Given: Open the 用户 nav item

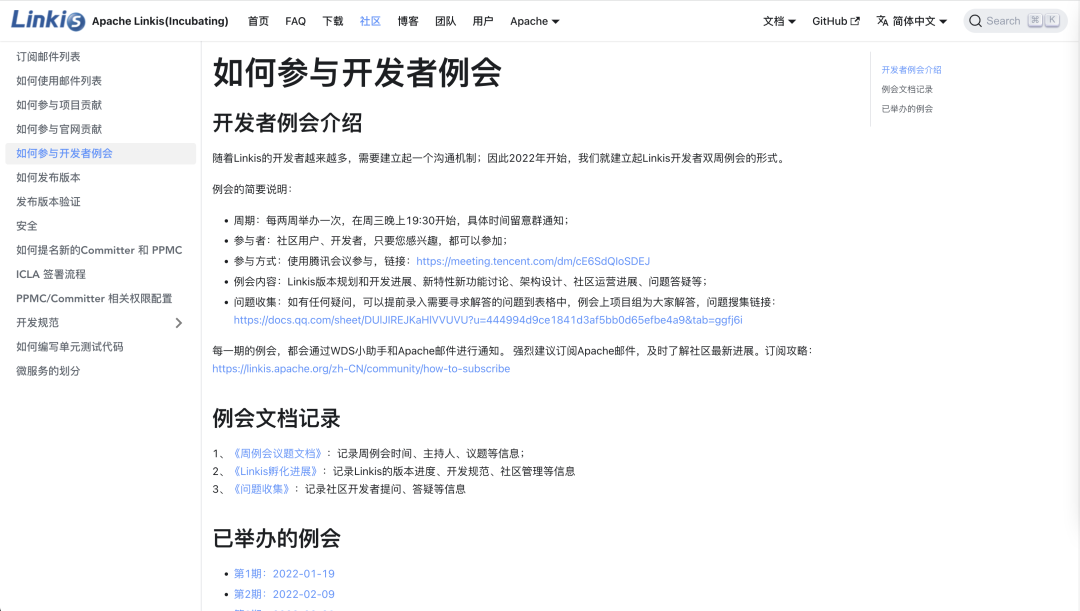Looking at the screenshot, I should [483, 21].
